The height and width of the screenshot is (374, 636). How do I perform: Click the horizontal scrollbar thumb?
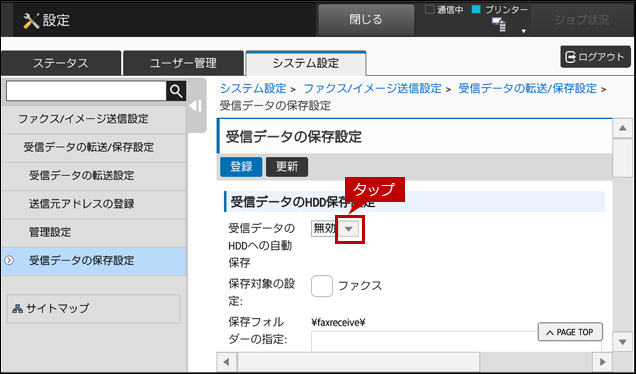tap(358, 362)
